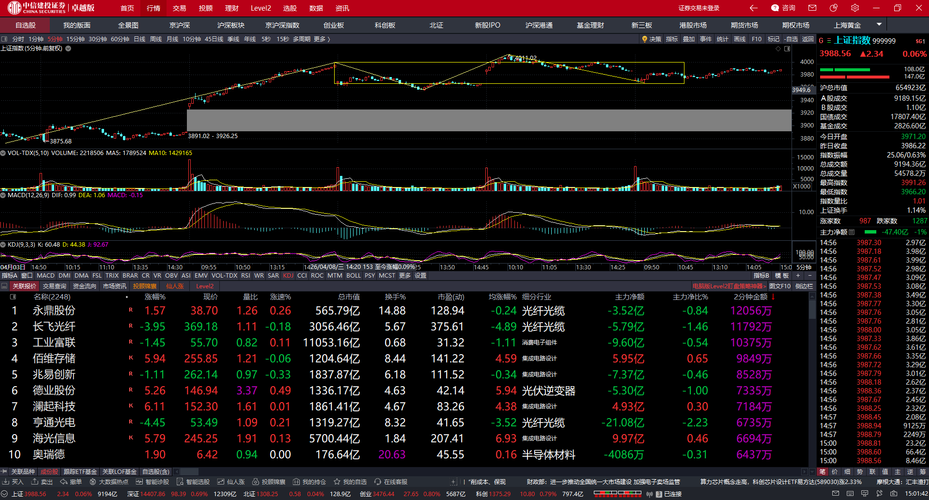Switch to 港股市场 tab
This screenshot has height=500, width=929.
click(x=693, y=25)
